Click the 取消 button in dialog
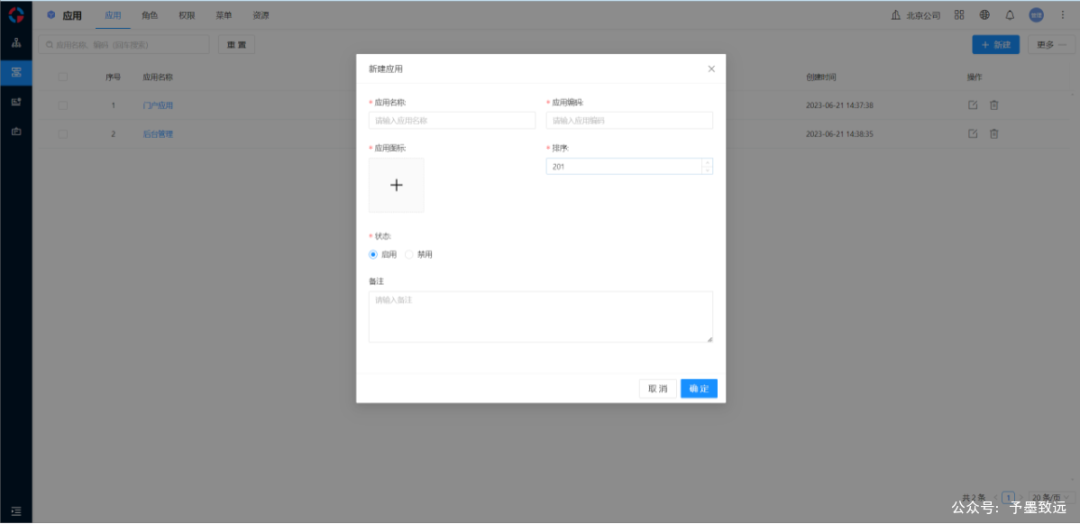Screen dimensions: 1080x524 (x=658, y=388)
